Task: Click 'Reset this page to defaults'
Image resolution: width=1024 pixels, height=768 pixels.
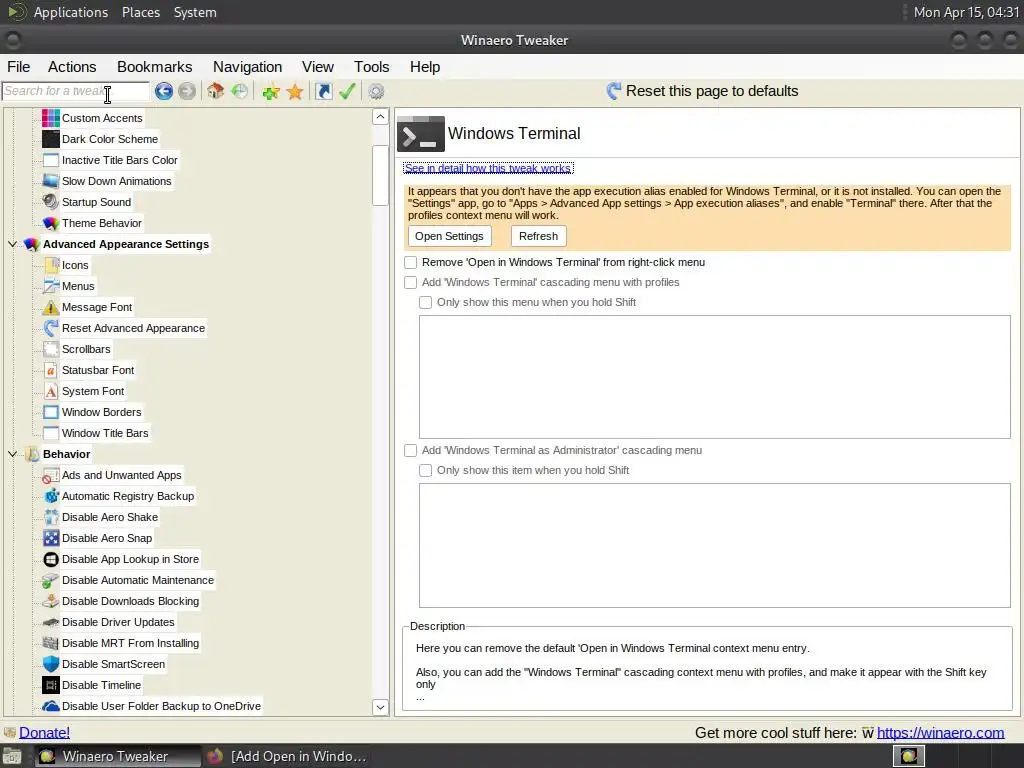Action: click(702, 91)
